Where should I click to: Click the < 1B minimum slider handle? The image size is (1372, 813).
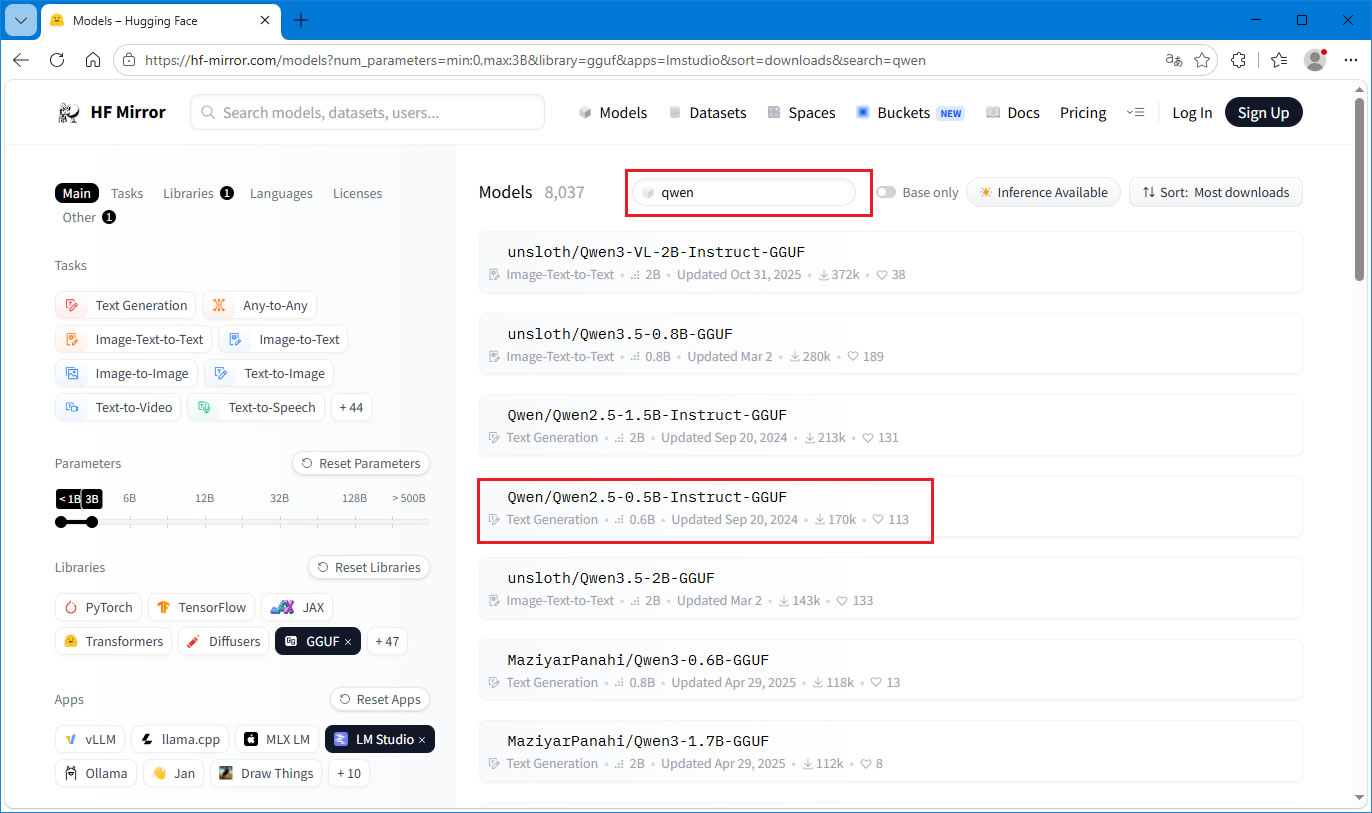pos(61,521)
